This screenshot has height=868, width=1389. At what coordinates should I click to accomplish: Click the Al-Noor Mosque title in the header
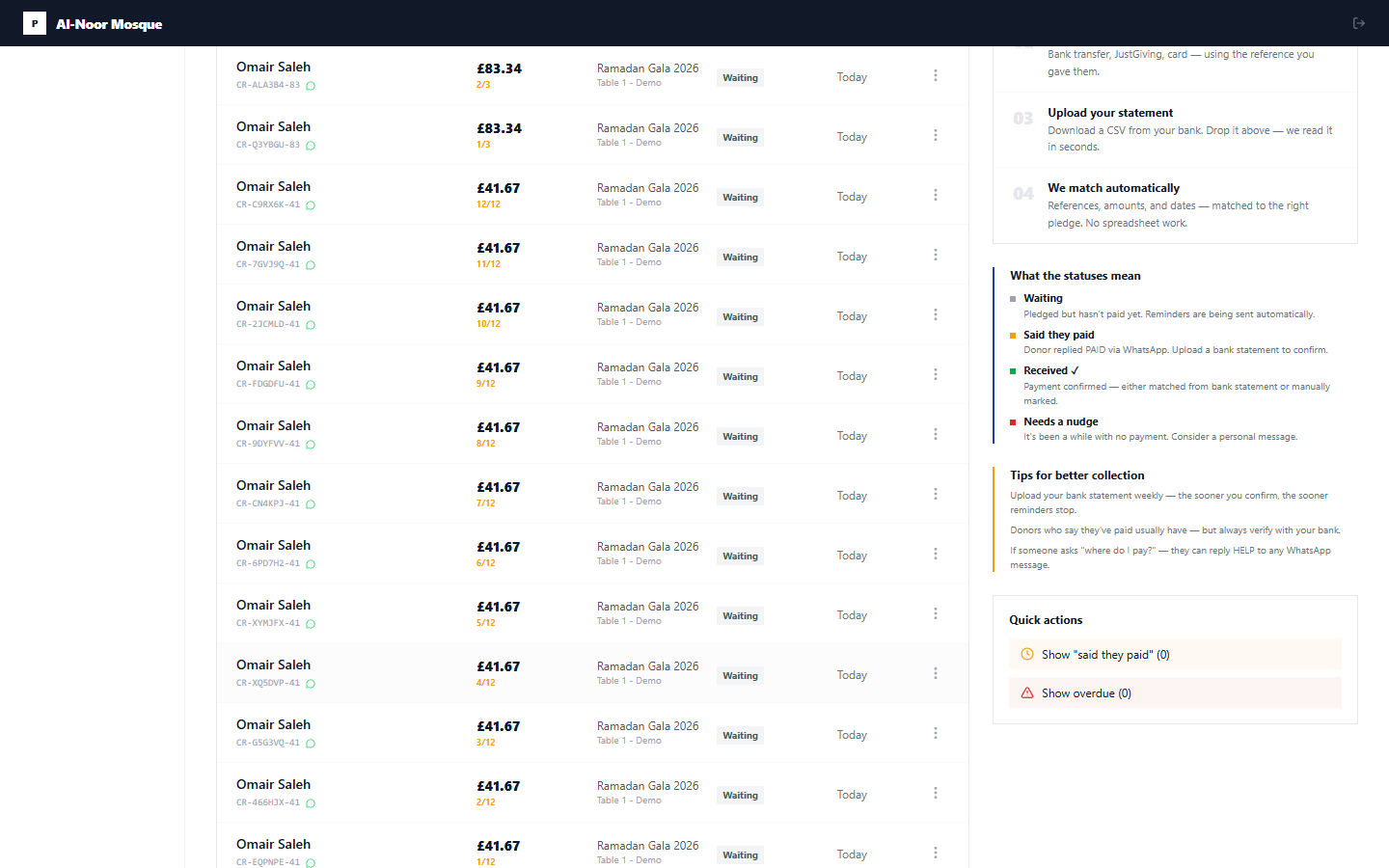109,24
